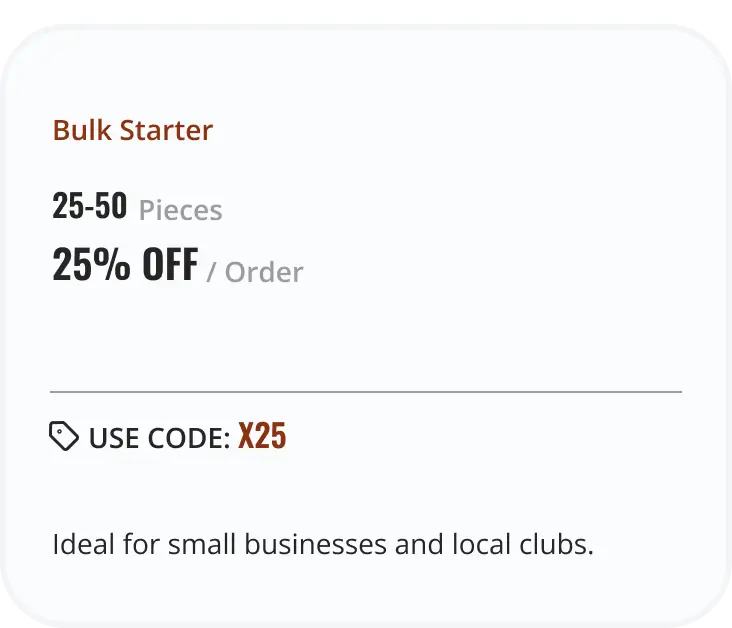This screenshot has height=628, width=732.
Task: Click the Bulk Starter heading
Action: pyautogui.click(x=132, y=131)
